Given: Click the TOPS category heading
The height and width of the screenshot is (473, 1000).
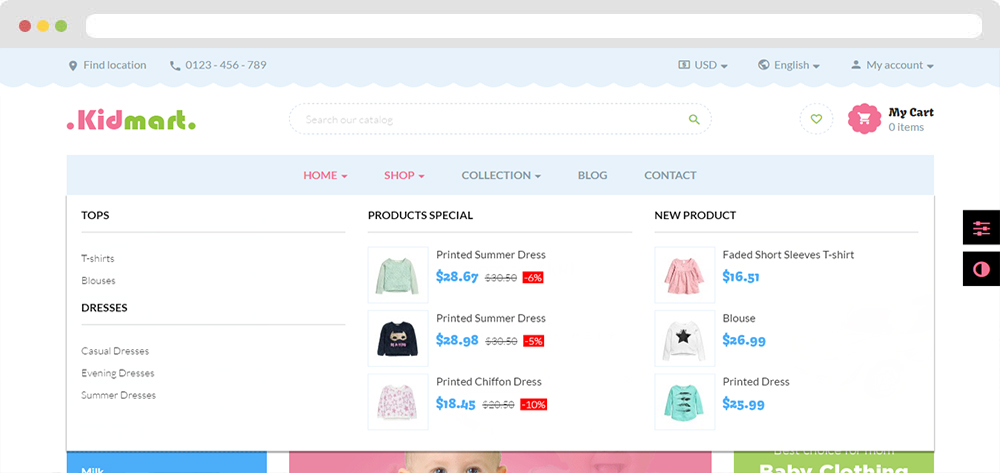Looking at the screenshot, I should [x=95, y=215].
